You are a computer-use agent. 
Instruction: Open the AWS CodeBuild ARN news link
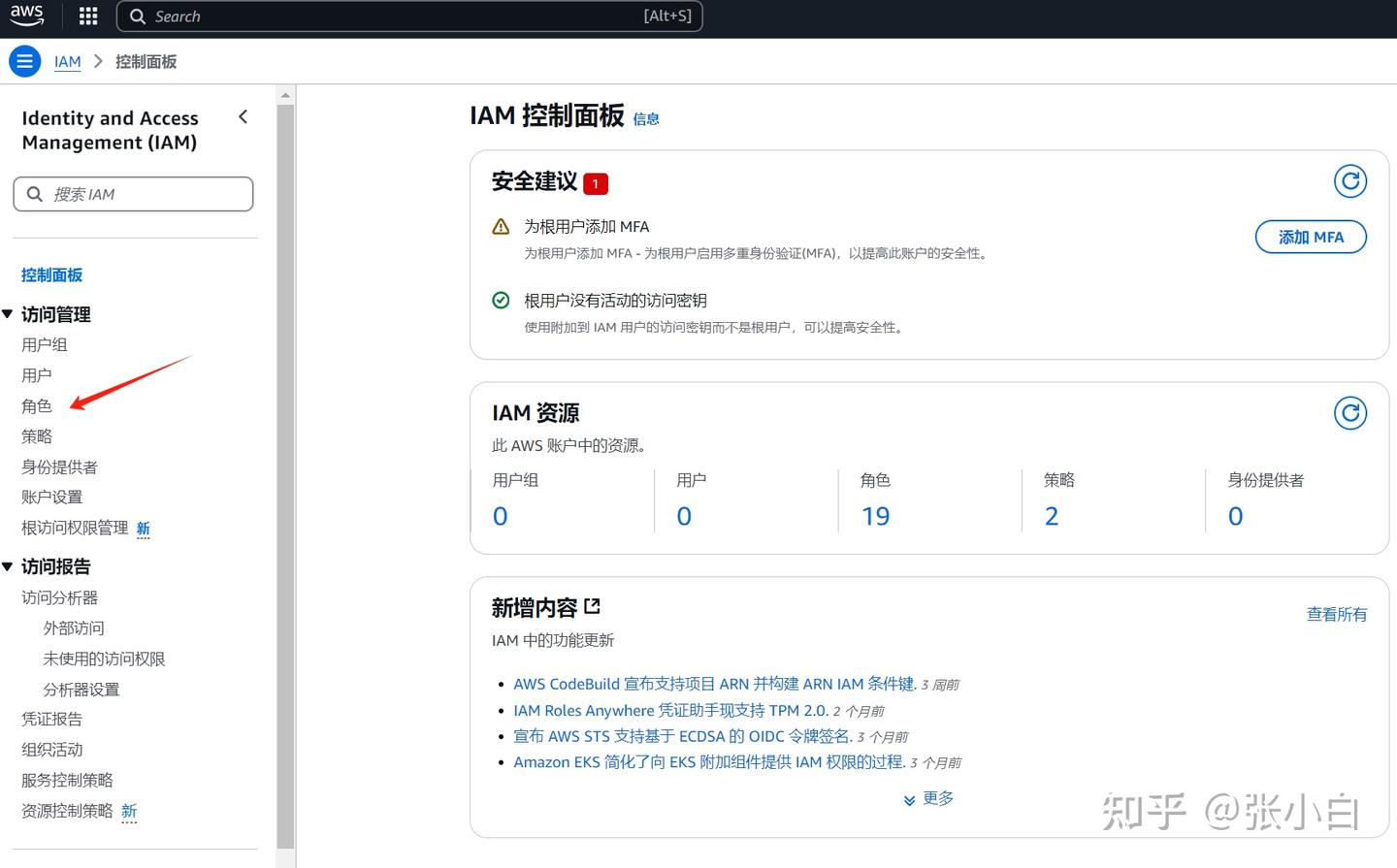tap(715, 685)
